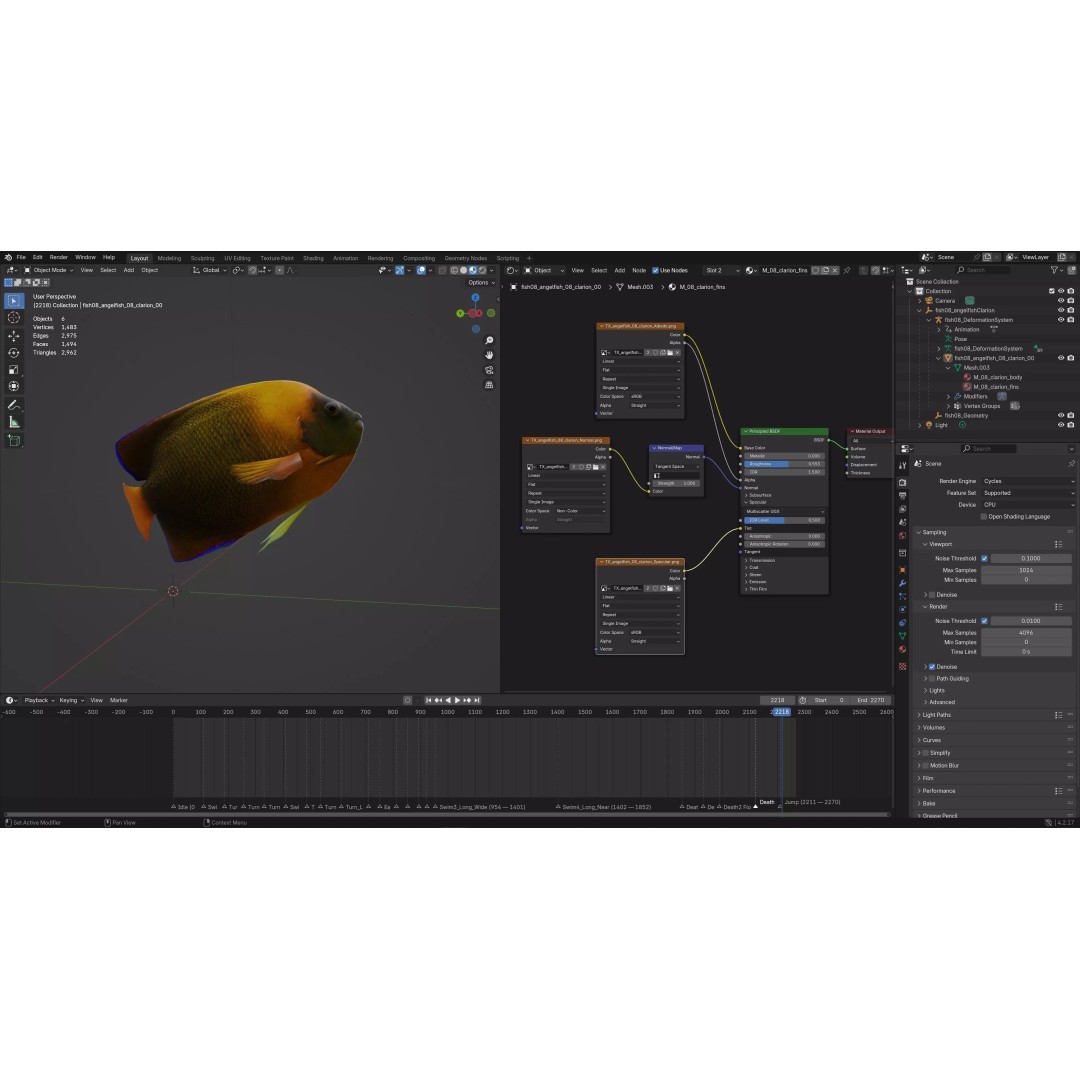This screenshot has height=1080, width=1080.
Task: Toggle camera view icon in viewport
Action: [489, 370]
